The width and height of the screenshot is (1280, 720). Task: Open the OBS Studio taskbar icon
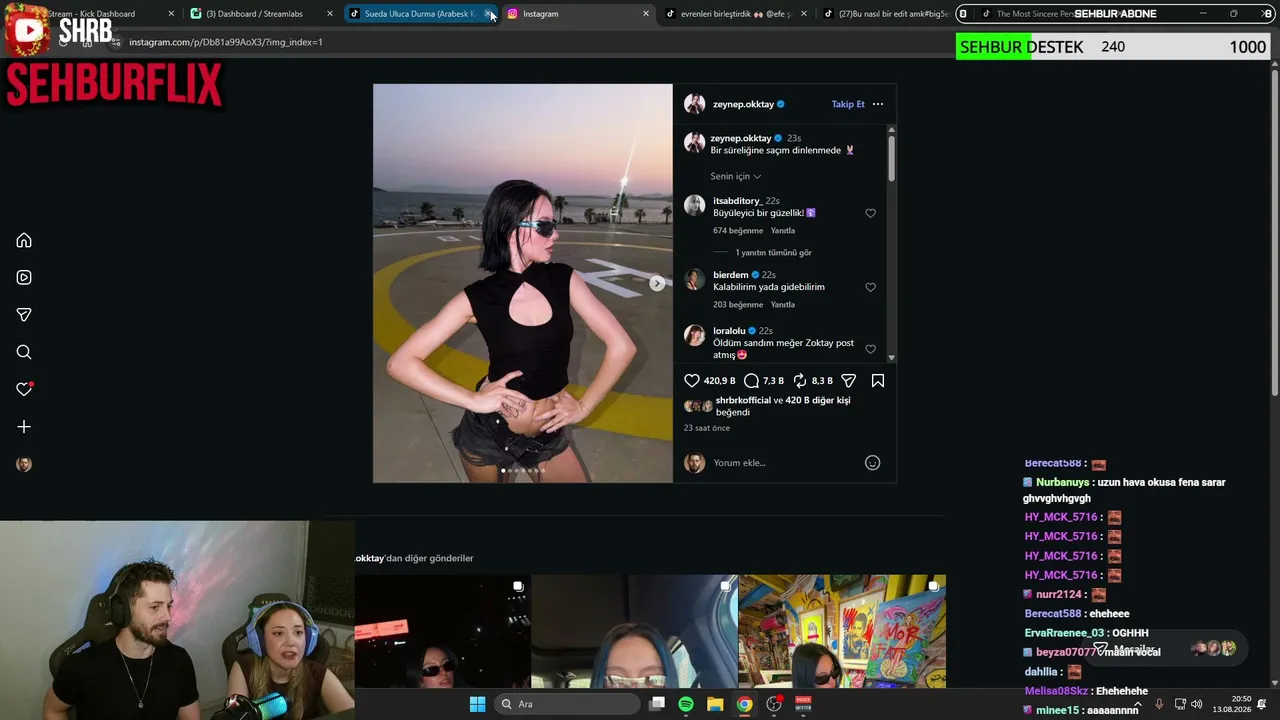(774, 704)
